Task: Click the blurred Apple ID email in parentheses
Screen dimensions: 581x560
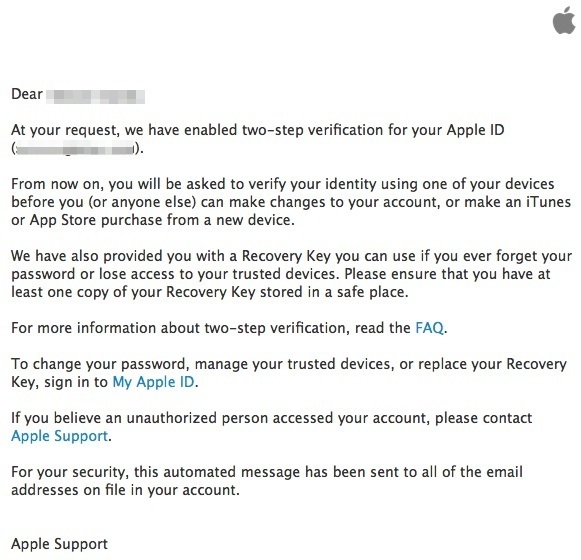Action: tap(74, 149)
